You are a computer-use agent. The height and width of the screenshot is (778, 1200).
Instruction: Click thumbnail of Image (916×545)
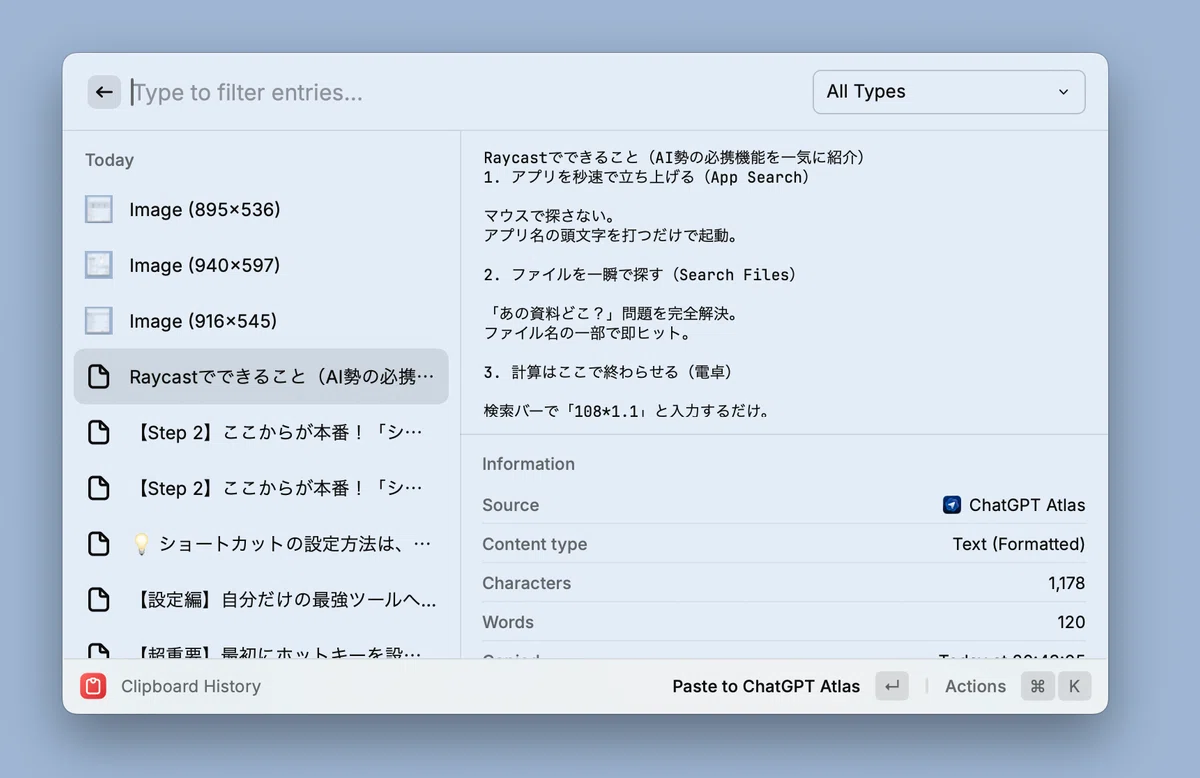99,321
